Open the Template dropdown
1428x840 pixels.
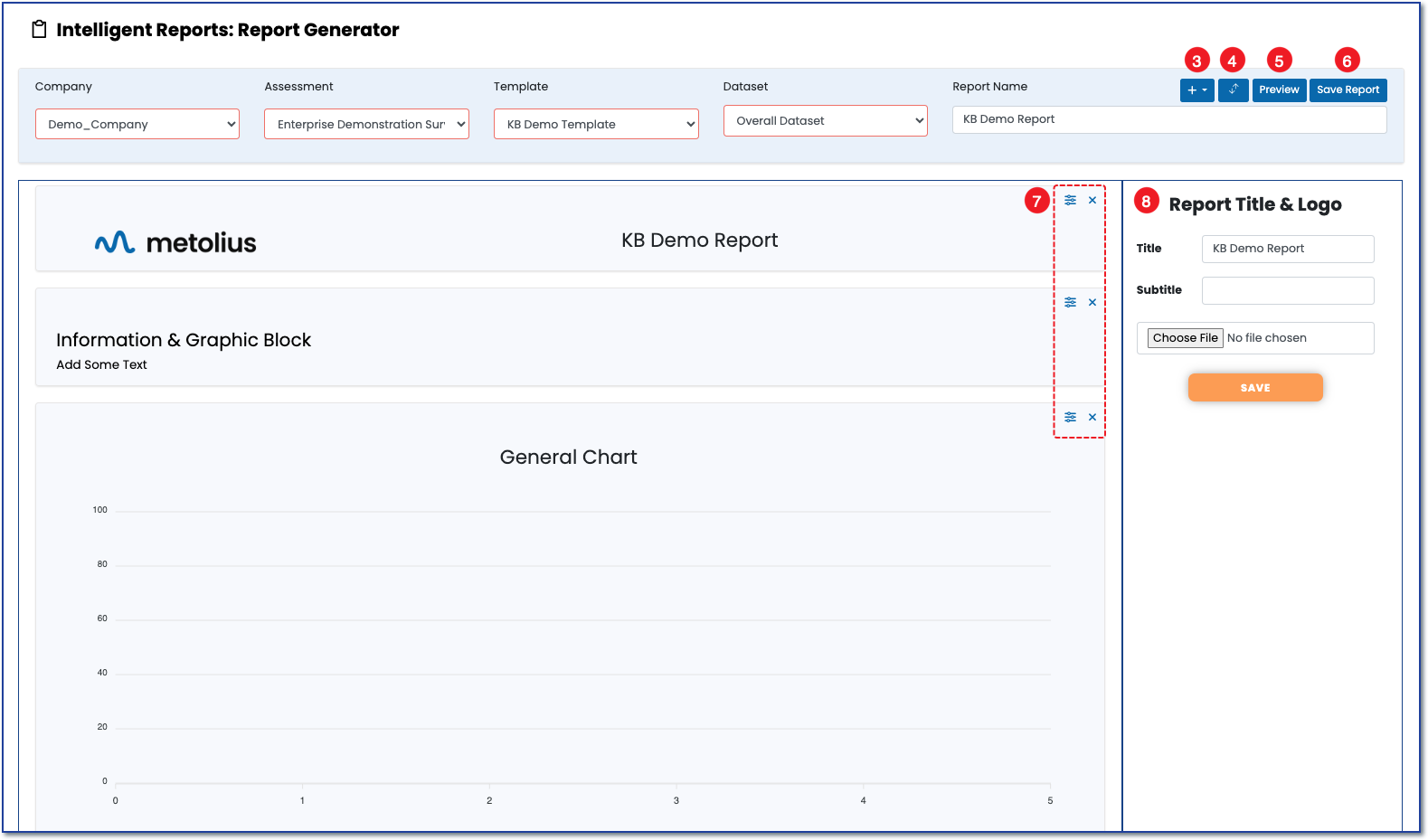click(x=596, y=125)
